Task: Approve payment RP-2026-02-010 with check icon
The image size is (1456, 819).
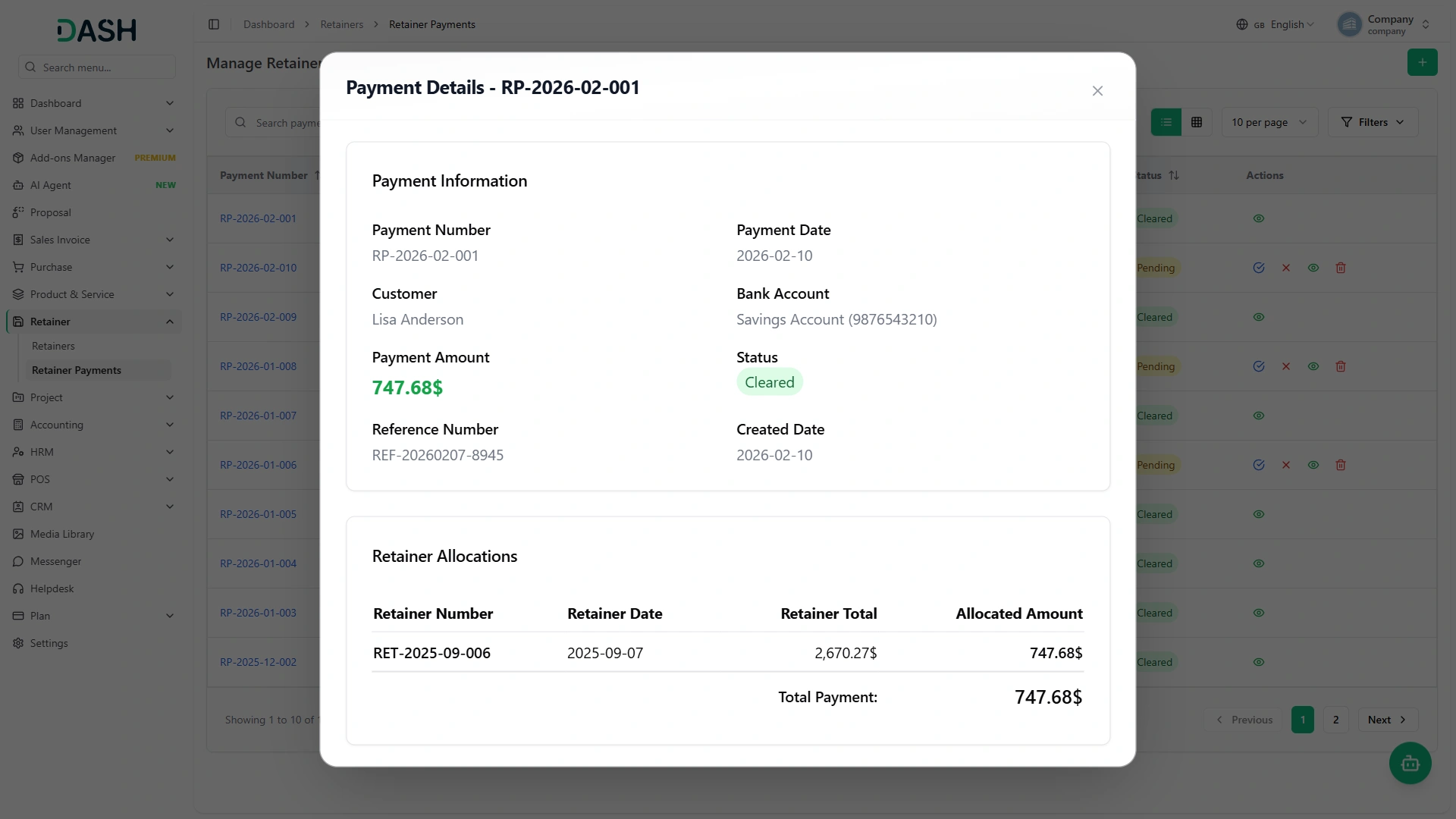Action: click(1259, 268)
